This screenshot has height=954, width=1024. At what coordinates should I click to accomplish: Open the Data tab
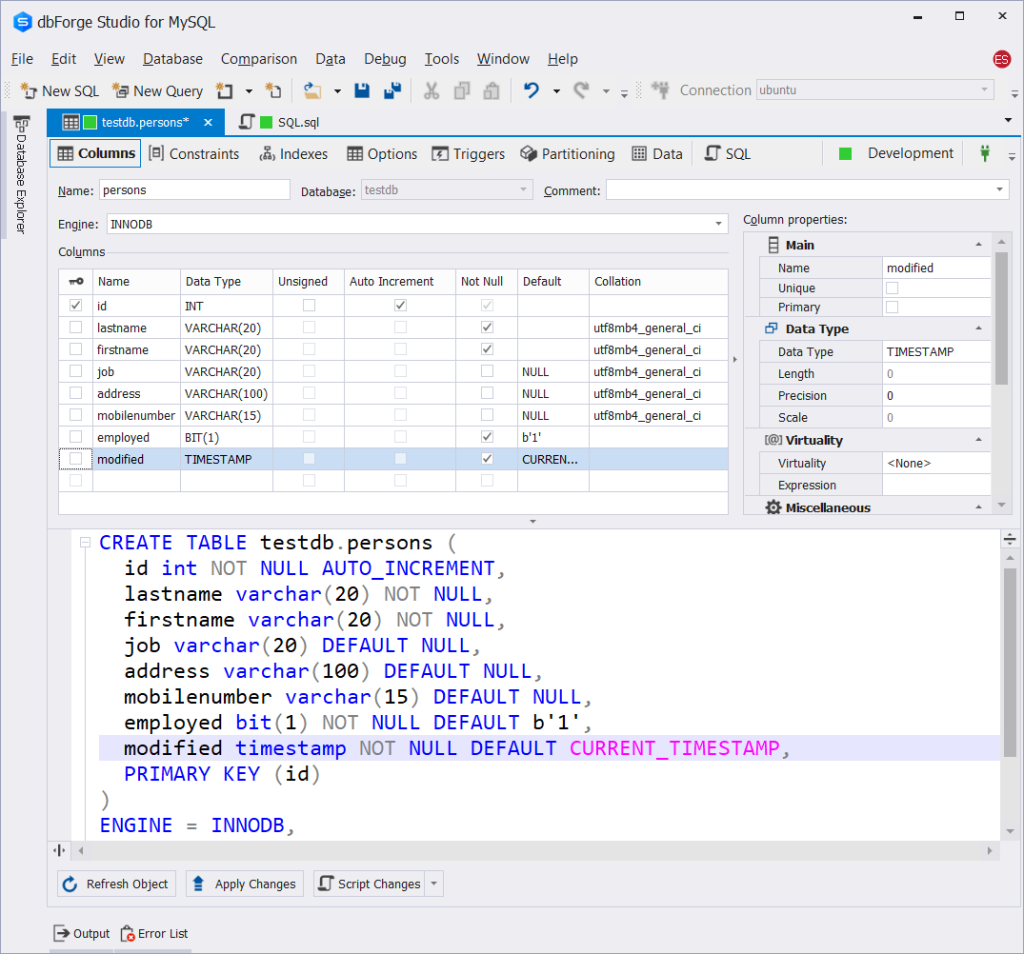click(x=657, y=153)
